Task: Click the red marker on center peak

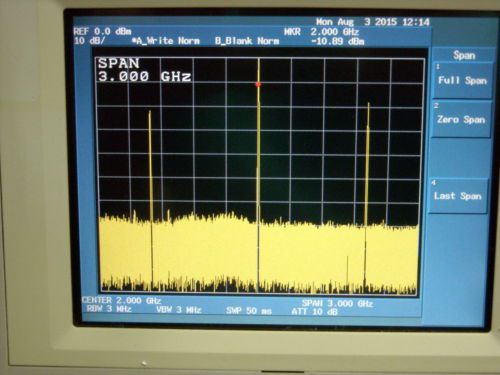Action: click(x=258, y=85)
